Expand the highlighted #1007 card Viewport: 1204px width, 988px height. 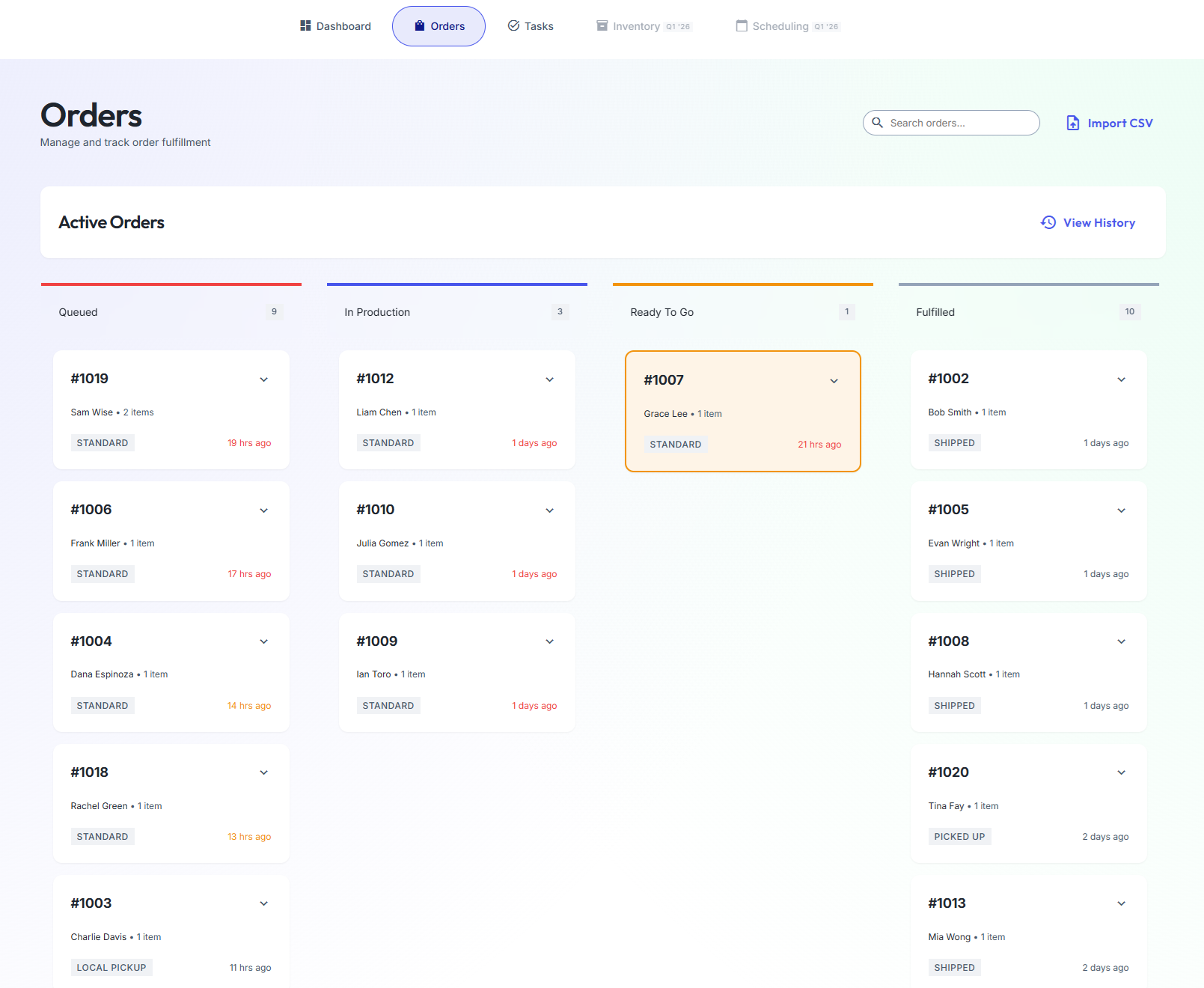click(834, 381)
